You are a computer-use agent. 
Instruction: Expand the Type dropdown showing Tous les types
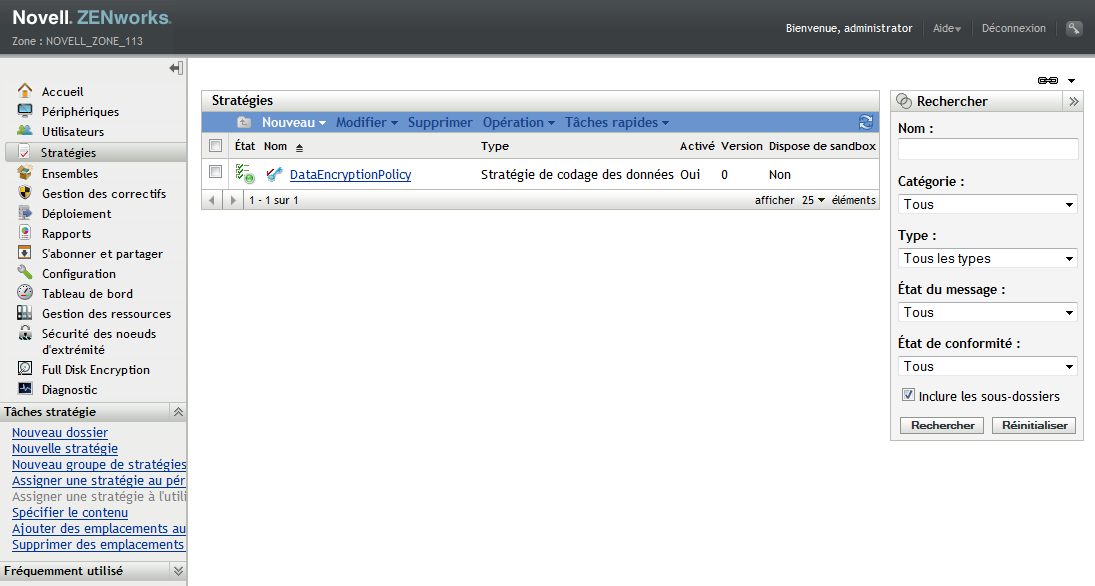987,258
